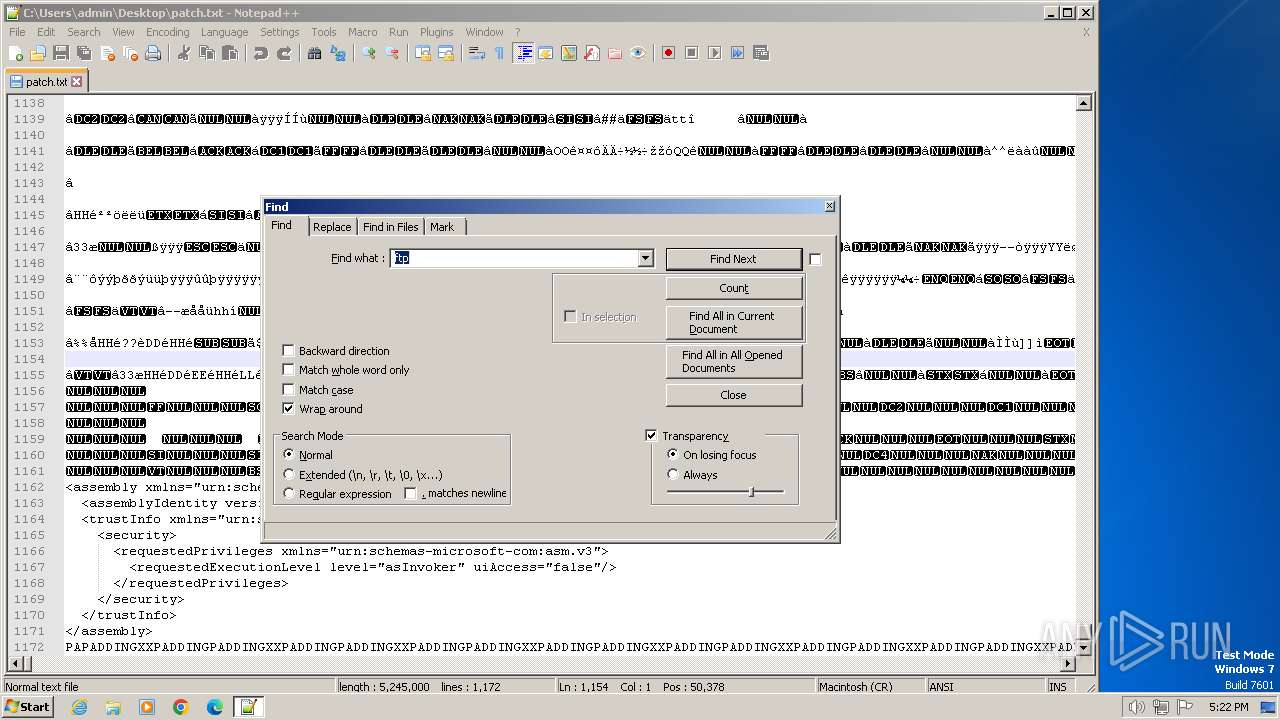Click the Find Next button
This screenshot has width=1280, height=720.
pyautogui.click(x=733, y=259)
